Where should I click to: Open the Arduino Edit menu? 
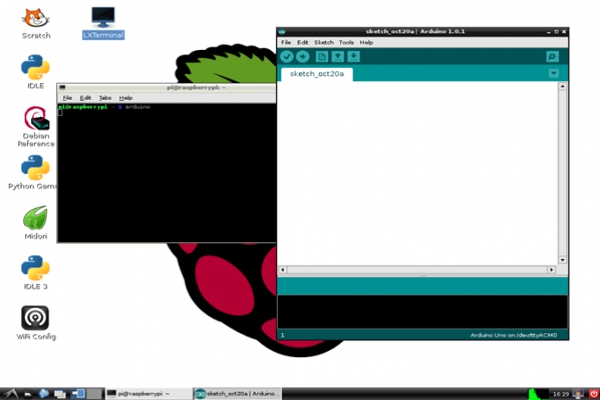coord(302,42)
